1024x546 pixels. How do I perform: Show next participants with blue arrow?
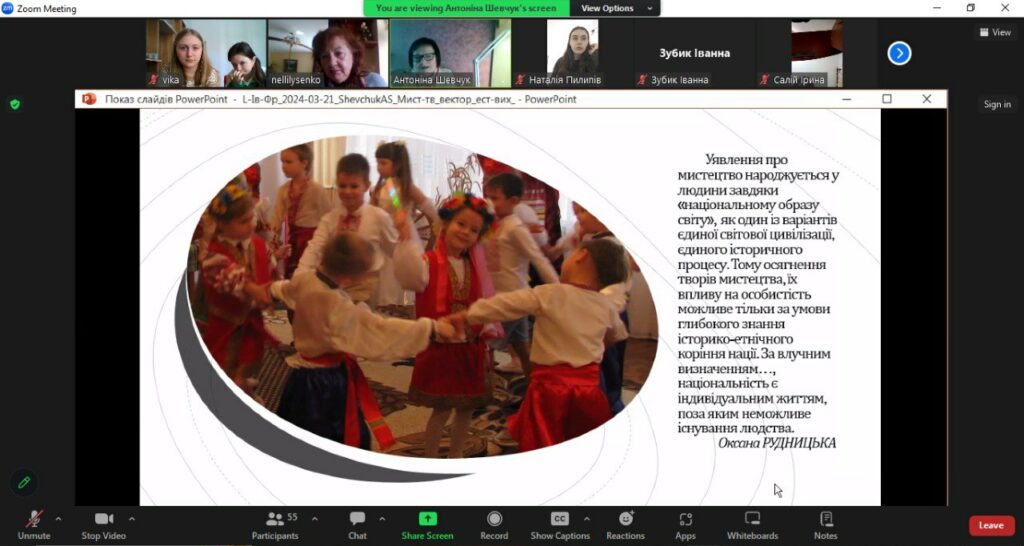coord(899,53)
